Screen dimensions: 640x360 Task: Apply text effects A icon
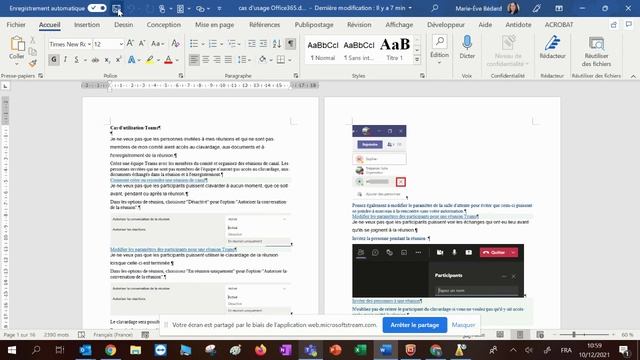pyautogui.click(x=131, y=60)
